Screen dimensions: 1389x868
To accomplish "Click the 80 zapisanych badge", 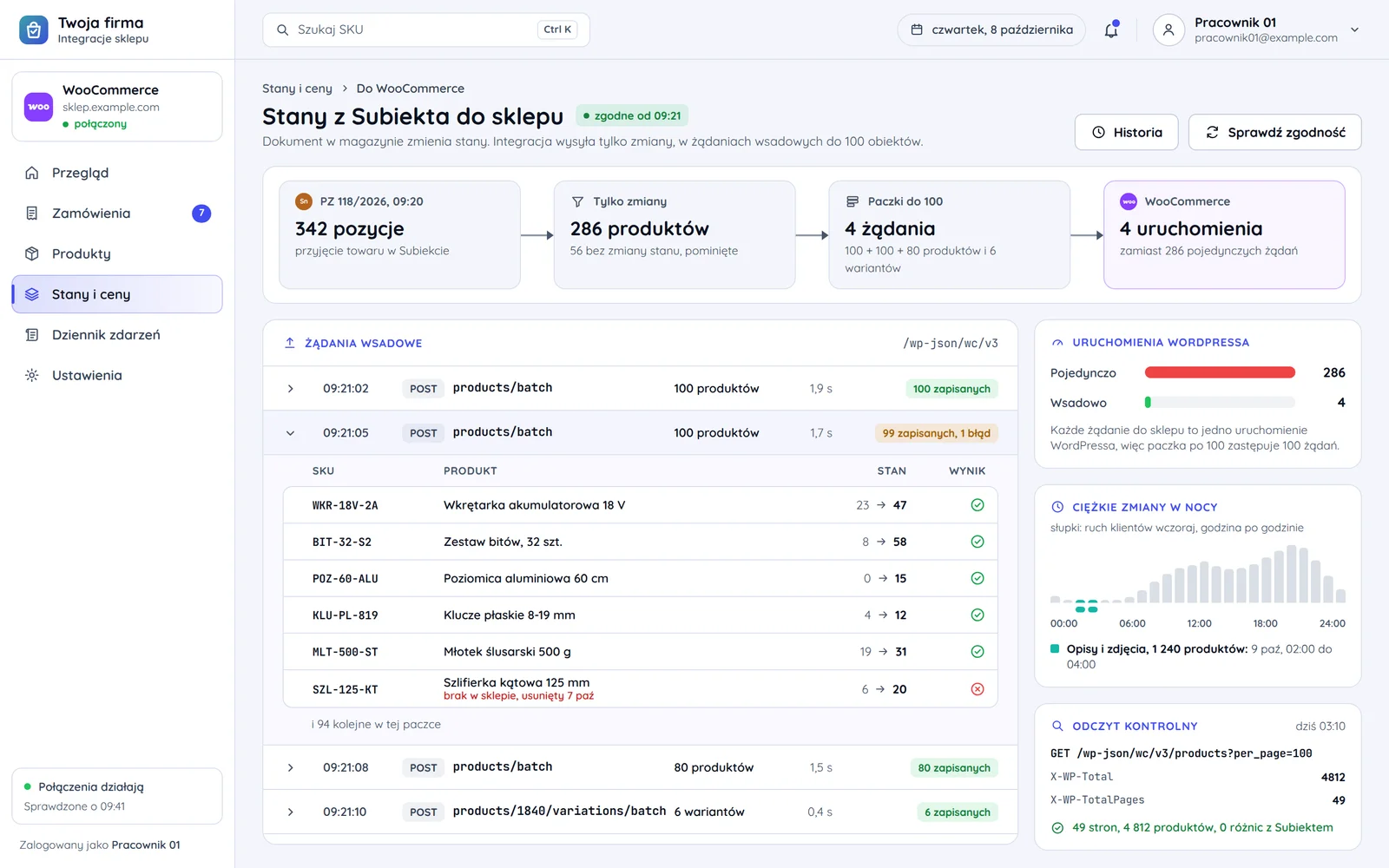I will pyautogui.click(x=954, y=767).
